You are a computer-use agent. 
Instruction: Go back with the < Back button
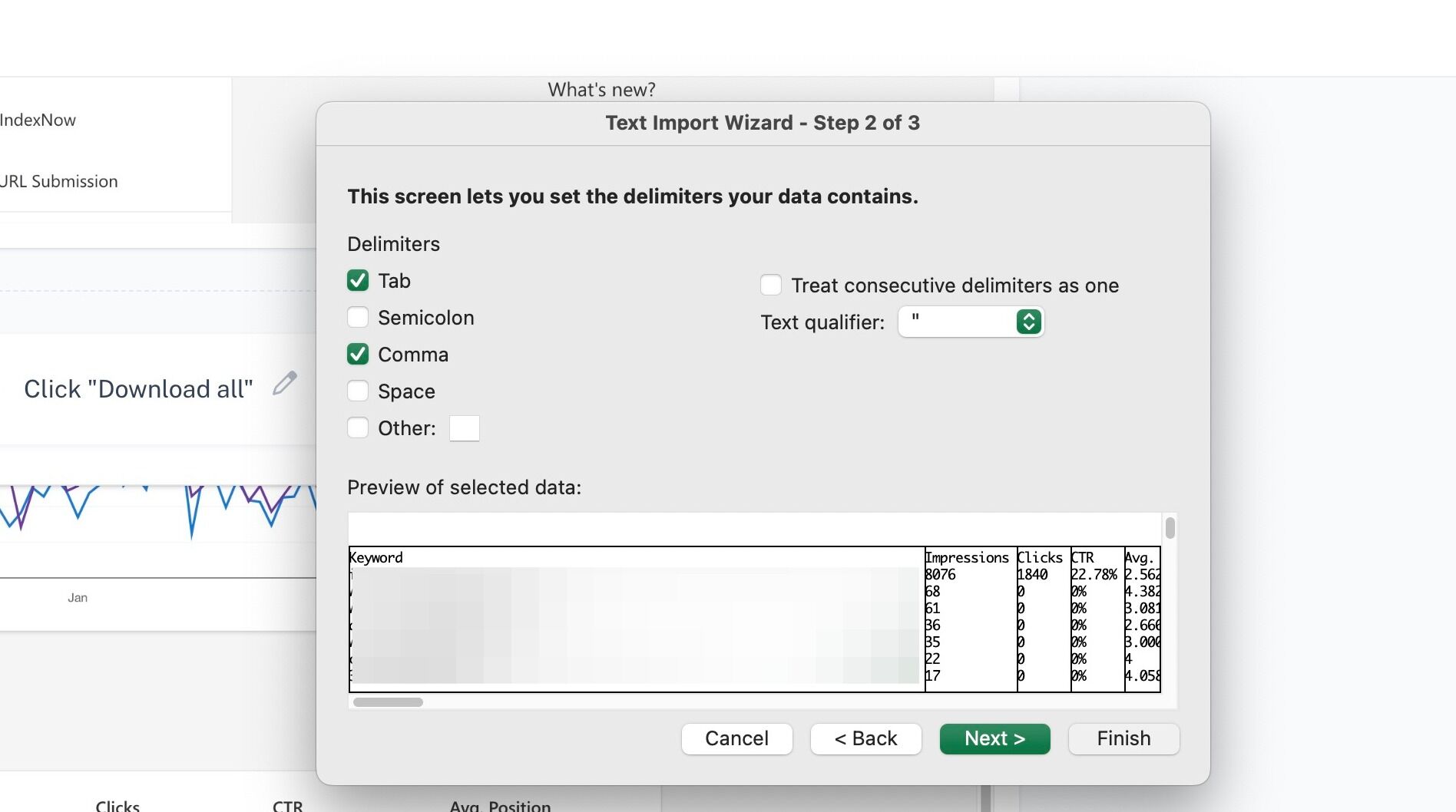pyautogui.click(x=865, y=738)
